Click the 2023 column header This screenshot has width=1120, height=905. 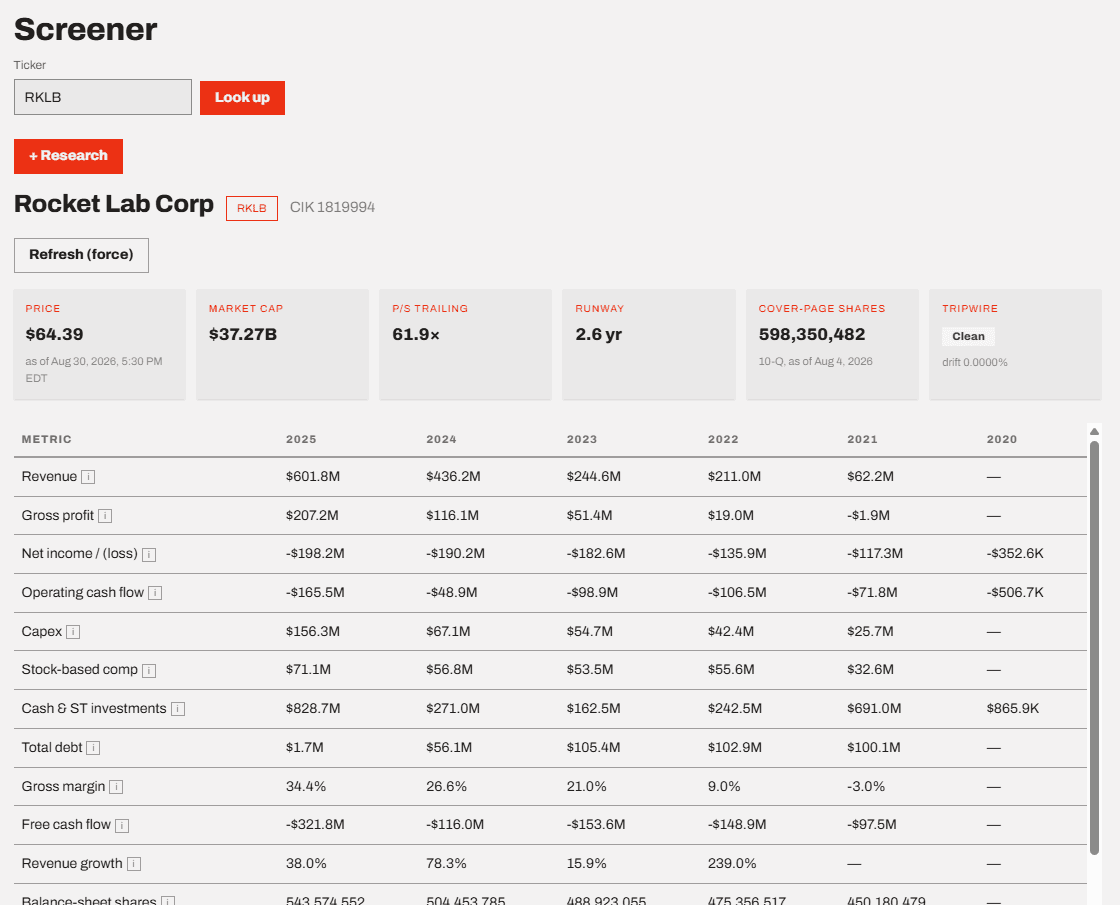tap(581, 439)
